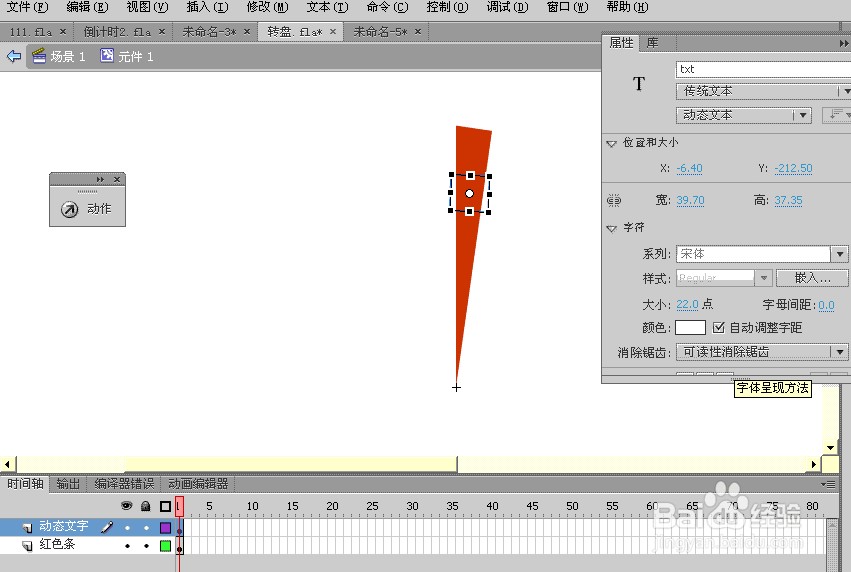Open the 动作 actions panel icon

[x=69, y=209]
